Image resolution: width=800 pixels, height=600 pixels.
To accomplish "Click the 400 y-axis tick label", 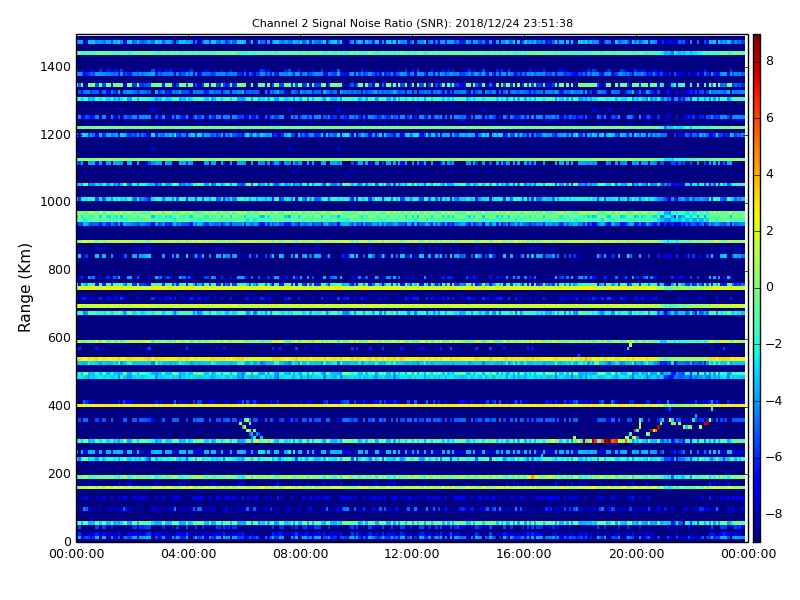I will 59,406.
